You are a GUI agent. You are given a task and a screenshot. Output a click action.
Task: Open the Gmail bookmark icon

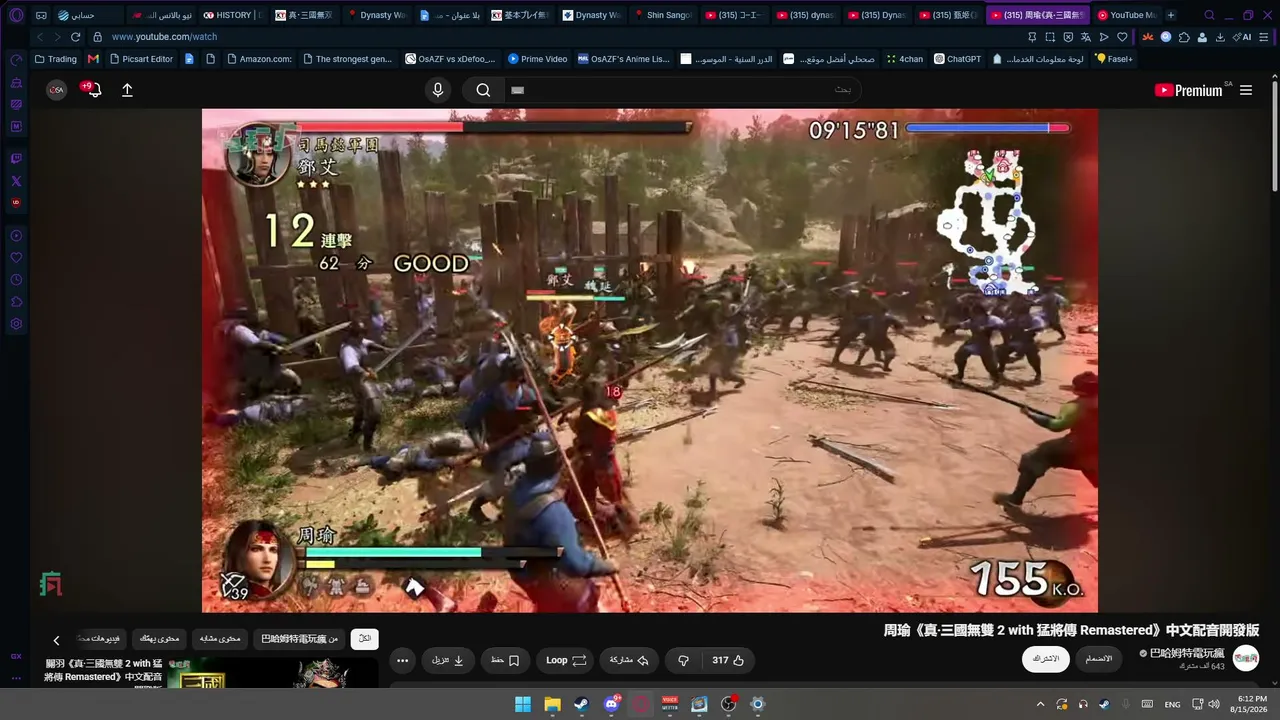point(93,59)
